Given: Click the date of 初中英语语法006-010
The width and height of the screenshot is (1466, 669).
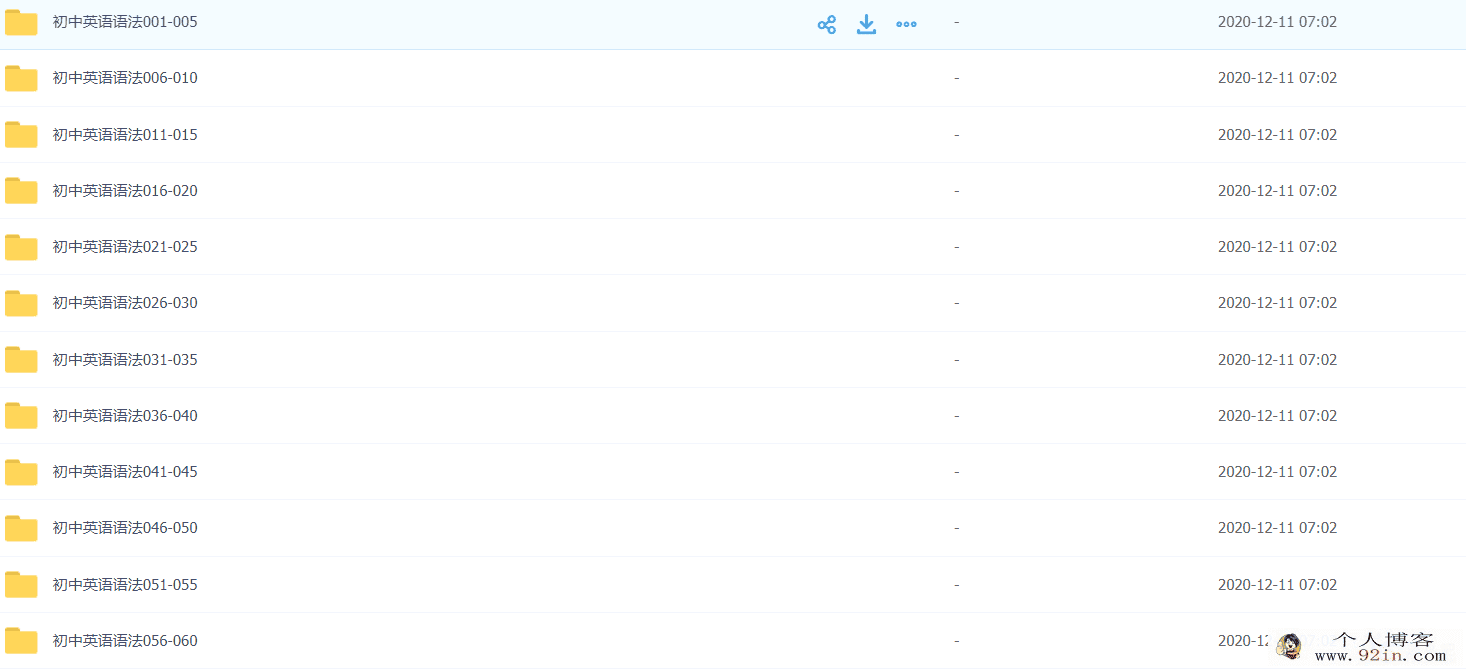Looking at the screenshot, I should pyautogui.click(x=1277, y=78).
